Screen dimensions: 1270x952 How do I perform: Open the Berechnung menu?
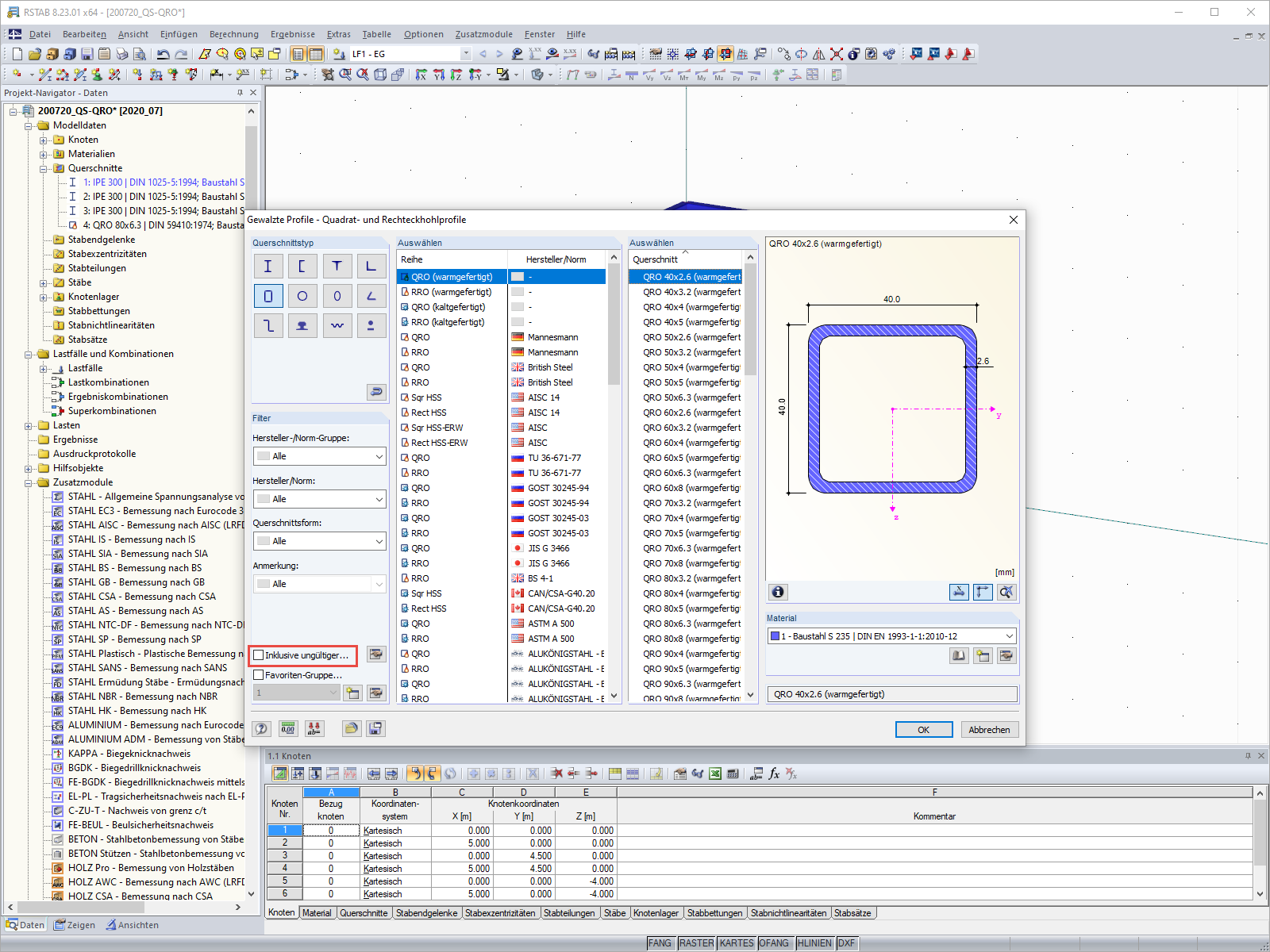tap(234, 34)
